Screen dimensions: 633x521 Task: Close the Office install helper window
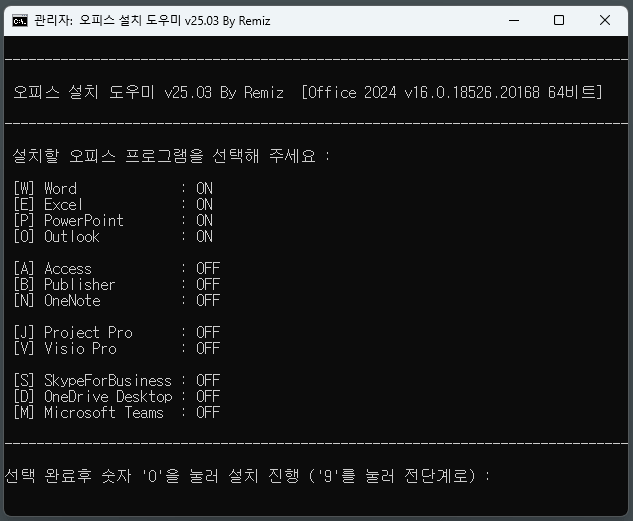605,20
